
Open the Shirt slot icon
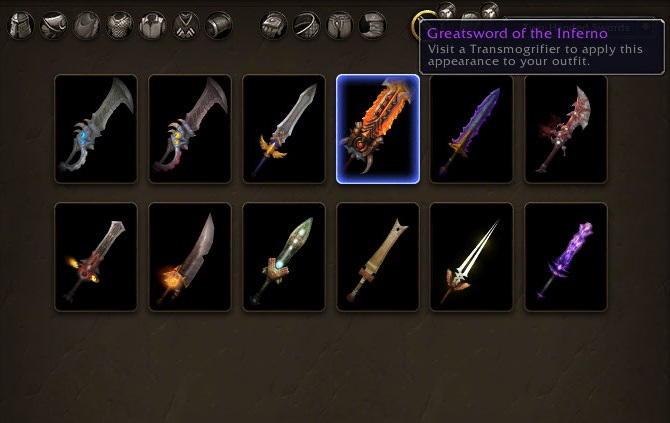pos(153,25)
